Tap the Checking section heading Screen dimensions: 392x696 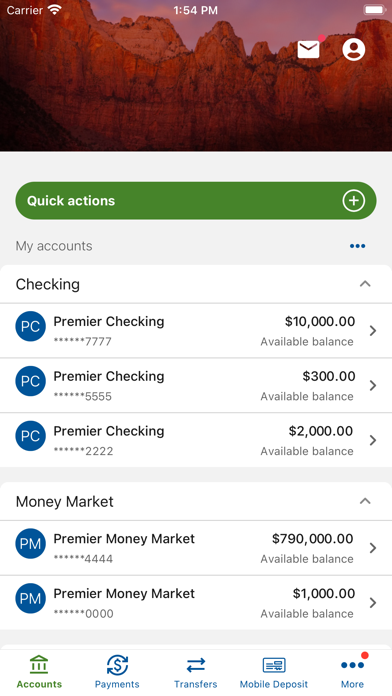[x=48, y=284]
